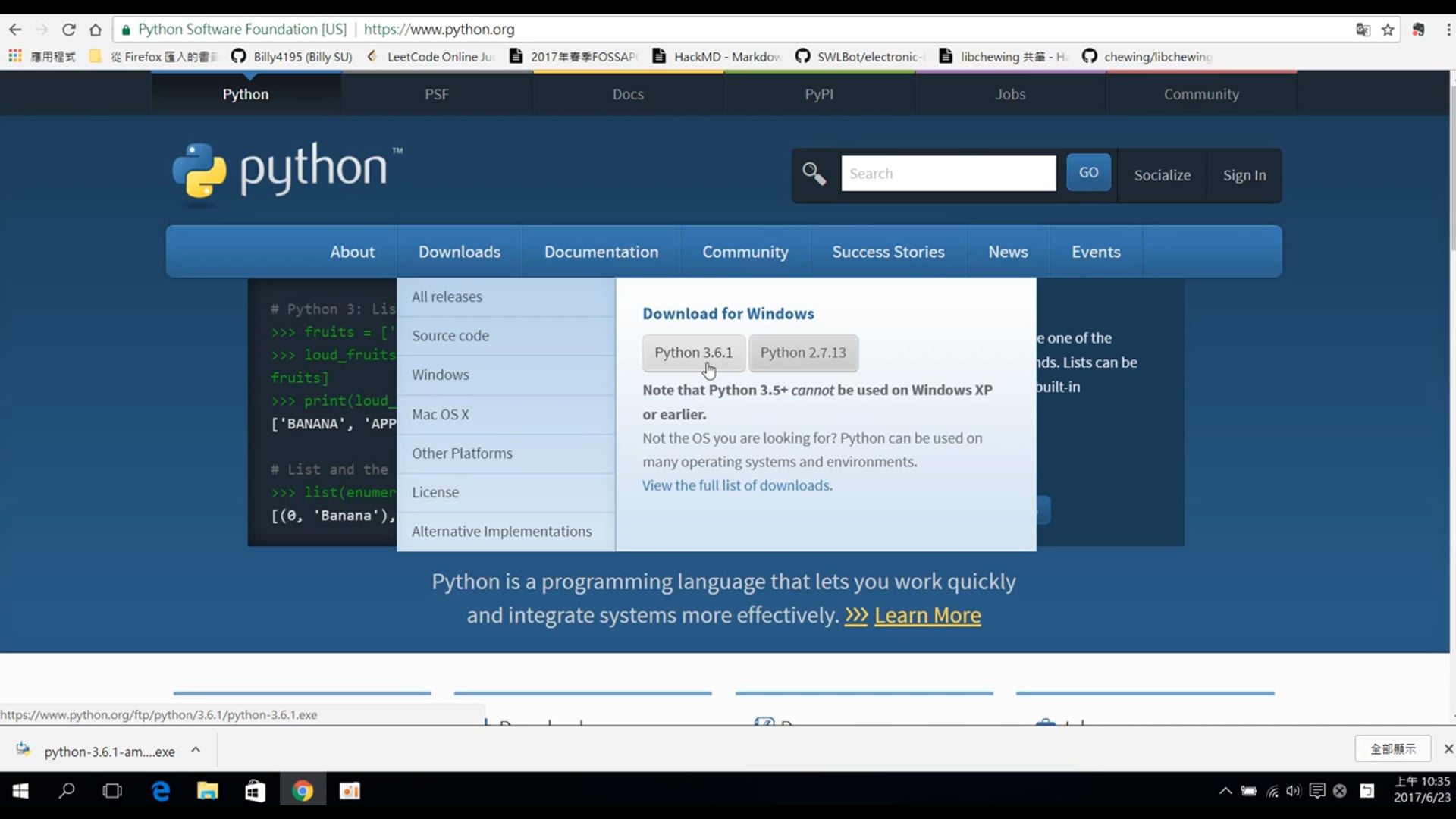Screen dimensions: 1456x819
Task: Click the Search input field
Action: [948, 174]
